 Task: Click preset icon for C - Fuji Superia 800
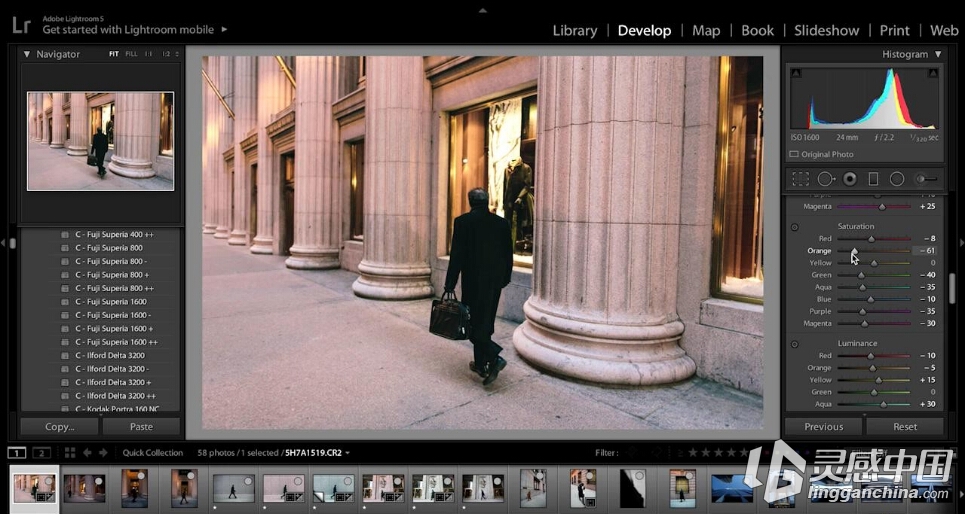tap(65, 248)
